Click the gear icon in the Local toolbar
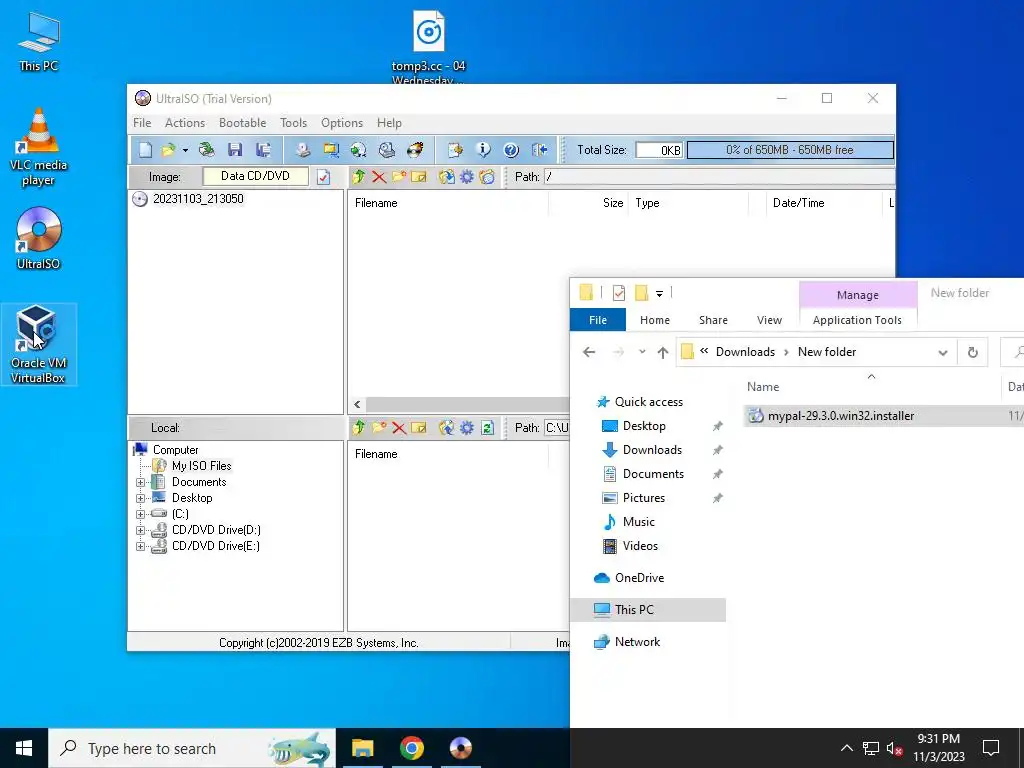 pos(467,428)
